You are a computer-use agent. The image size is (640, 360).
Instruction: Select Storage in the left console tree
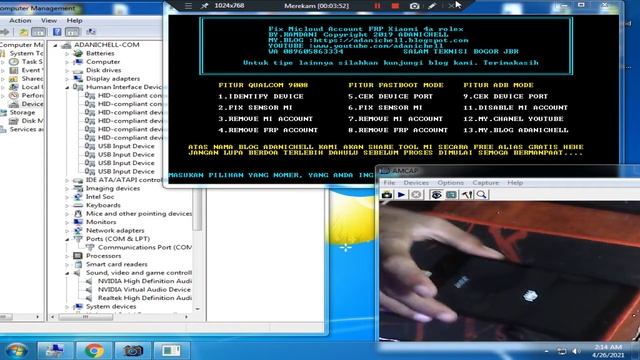[x=22, y=112]
